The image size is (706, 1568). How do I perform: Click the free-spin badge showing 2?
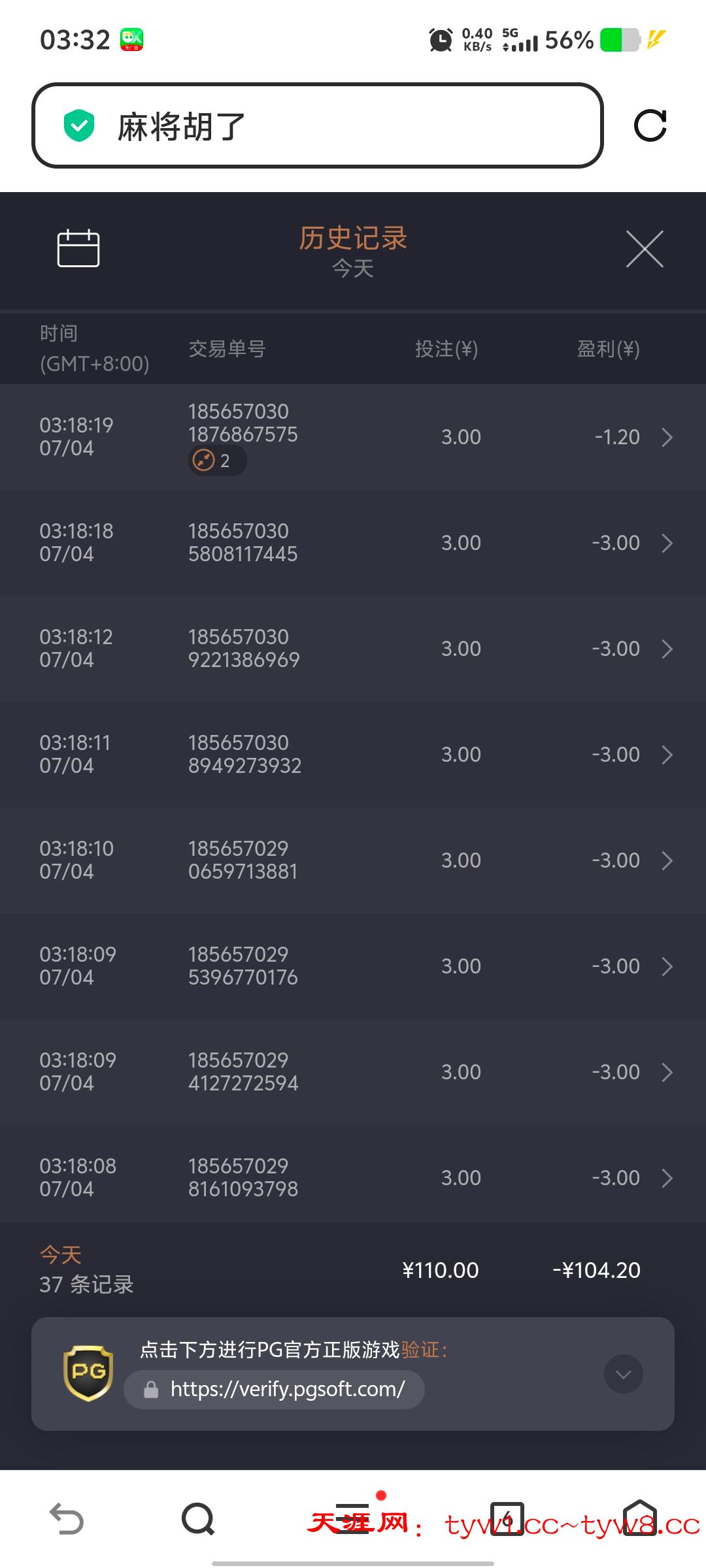(x=216, y=461)
